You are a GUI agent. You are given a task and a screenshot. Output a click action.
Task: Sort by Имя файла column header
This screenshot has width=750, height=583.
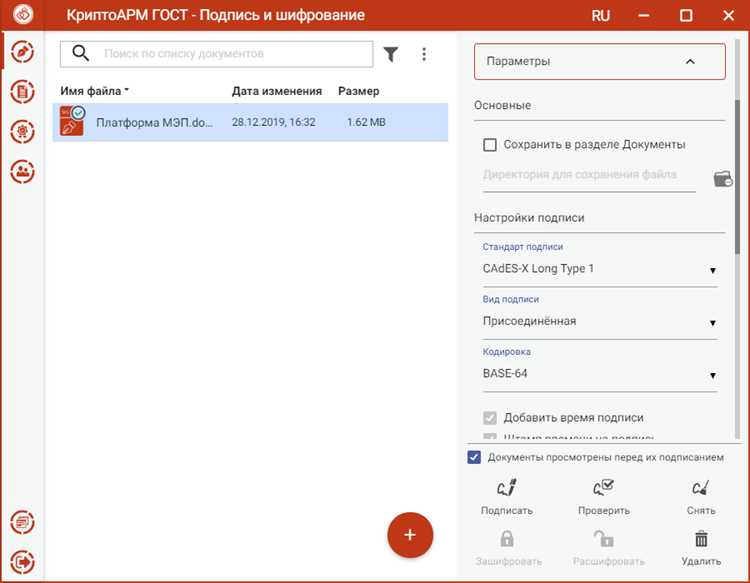coord(94,91)
